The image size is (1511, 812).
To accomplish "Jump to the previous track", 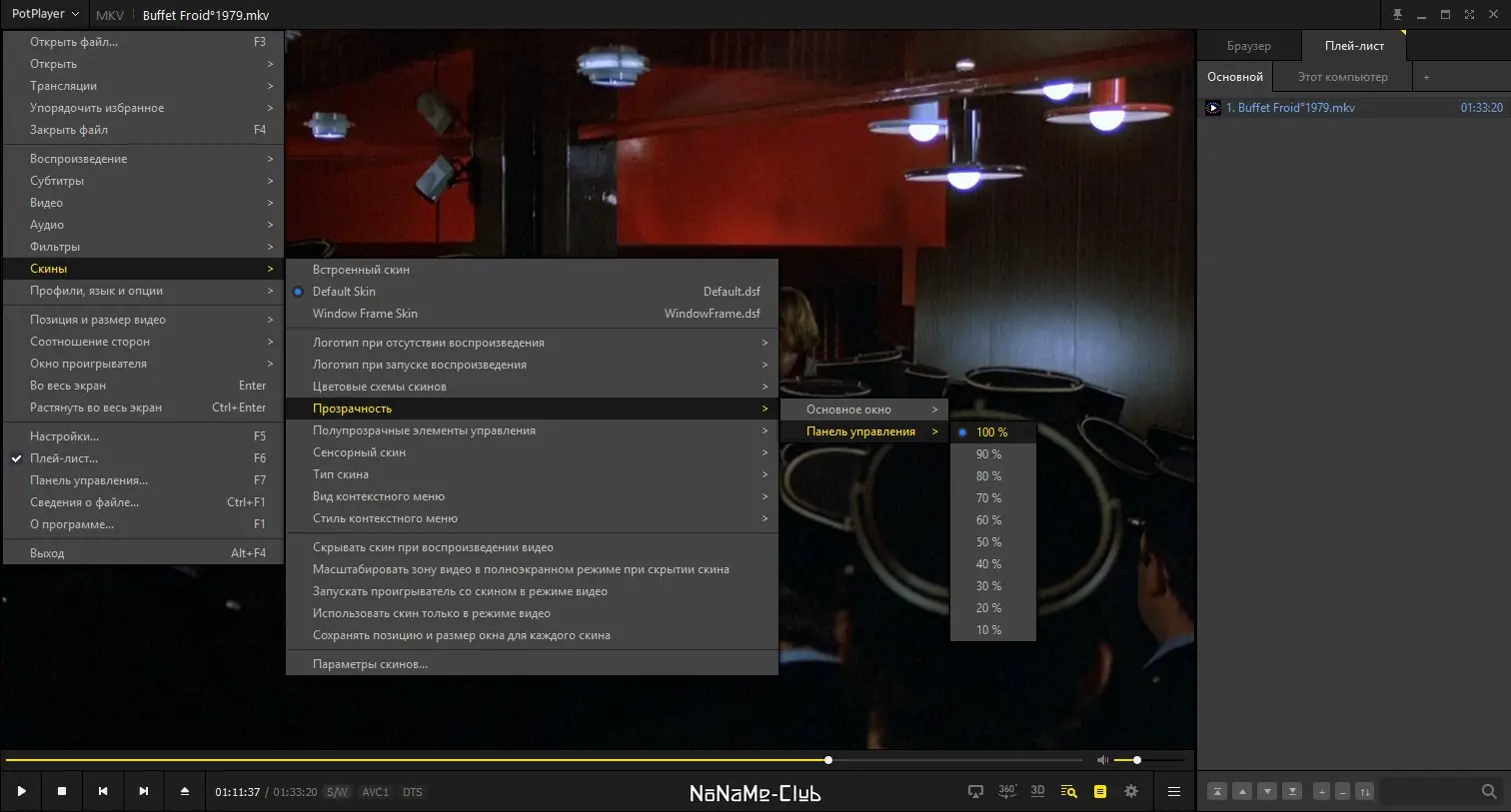I will click(103, 791).
